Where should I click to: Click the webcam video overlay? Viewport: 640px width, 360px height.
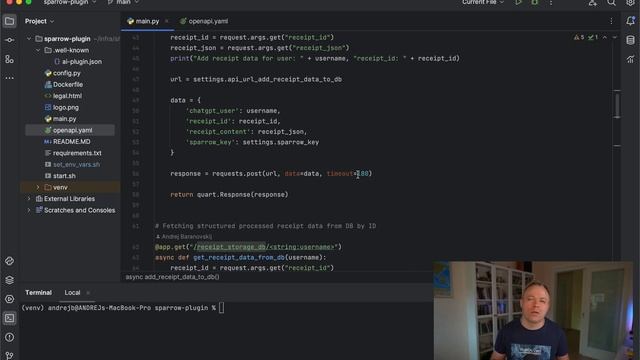pos(533,311)
